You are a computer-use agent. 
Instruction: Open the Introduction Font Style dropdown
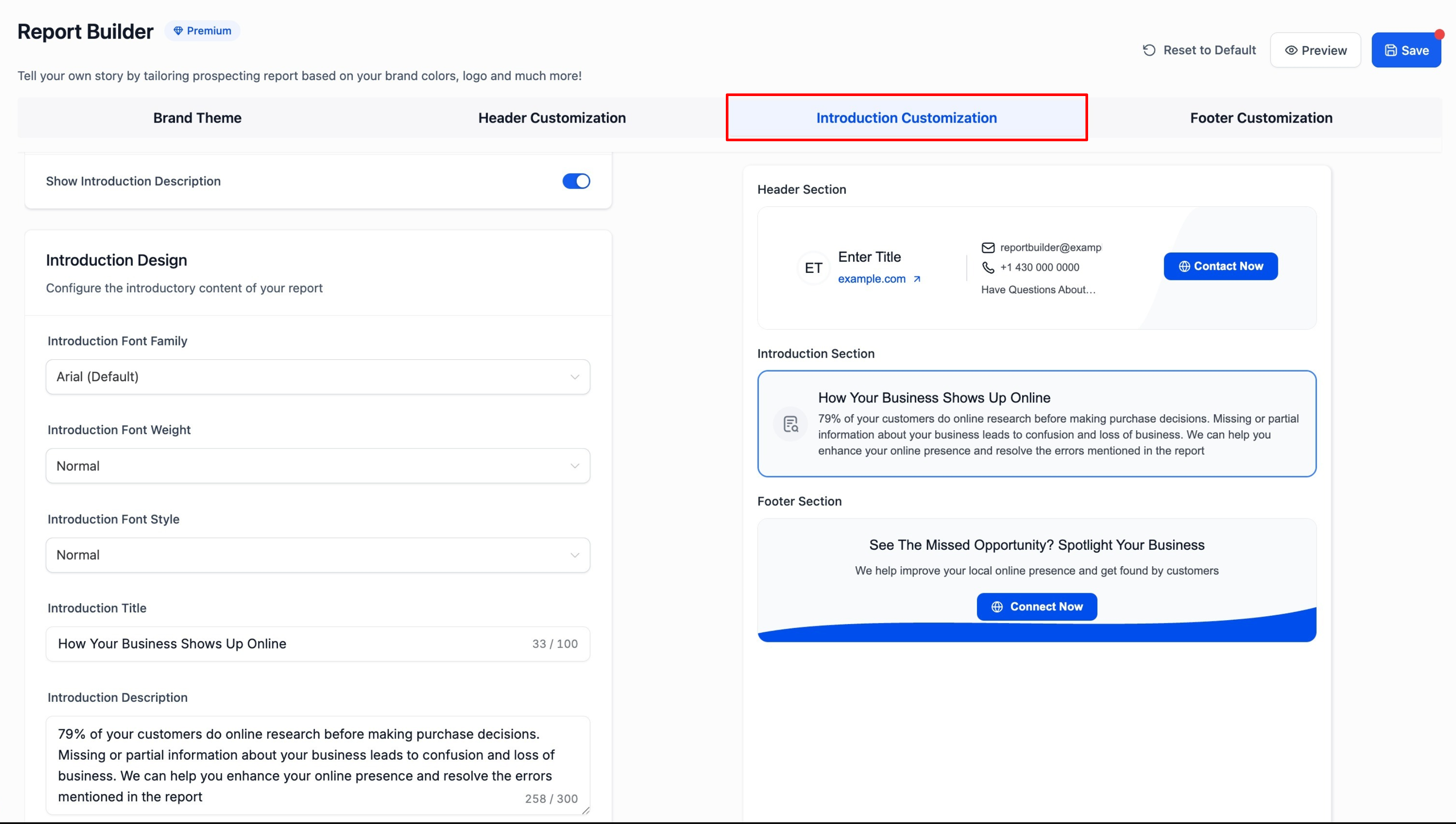[x=318, y=555]
